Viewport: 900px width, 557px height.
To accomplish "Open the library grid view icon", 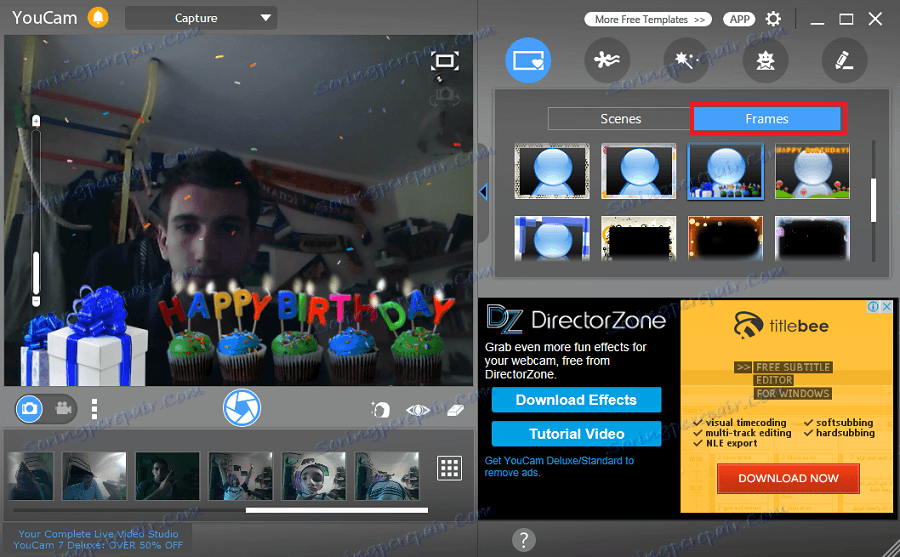I will [x=449, y=468].
